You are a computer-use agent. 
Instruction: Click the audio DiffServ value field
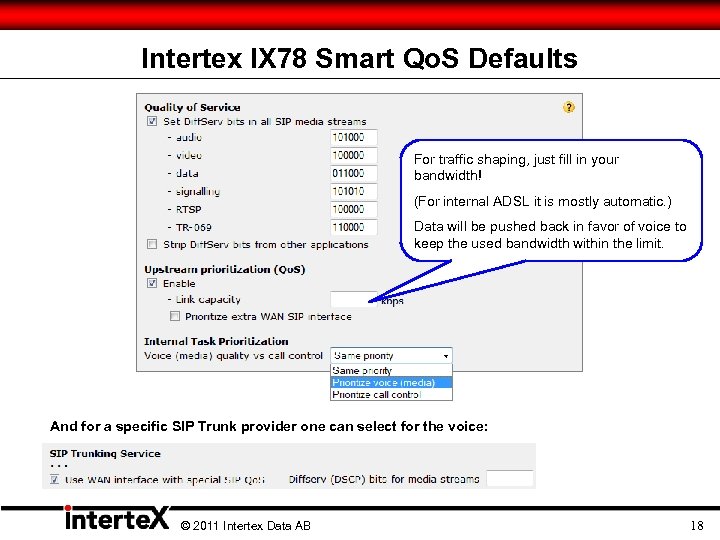click(x=354, y=137)
